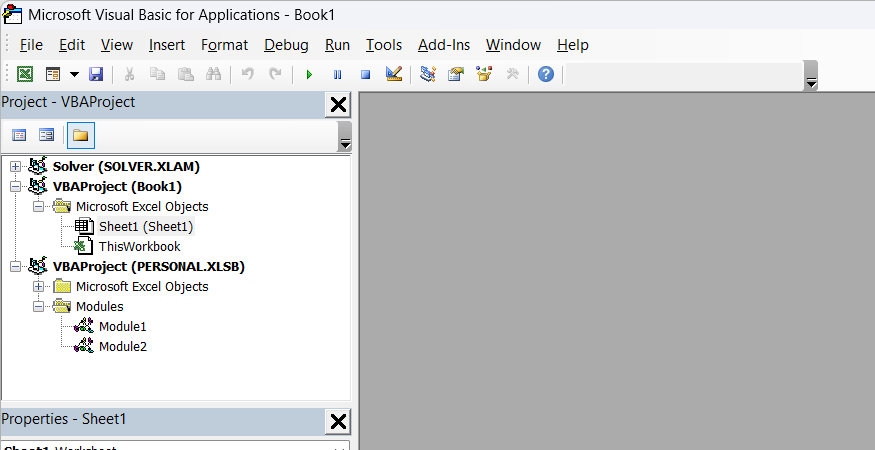Screen dimensions: 875x450
Task: Open the Toolbox icon with hammer and wrench
Action: pyautogui.click(x=512, y=74)
